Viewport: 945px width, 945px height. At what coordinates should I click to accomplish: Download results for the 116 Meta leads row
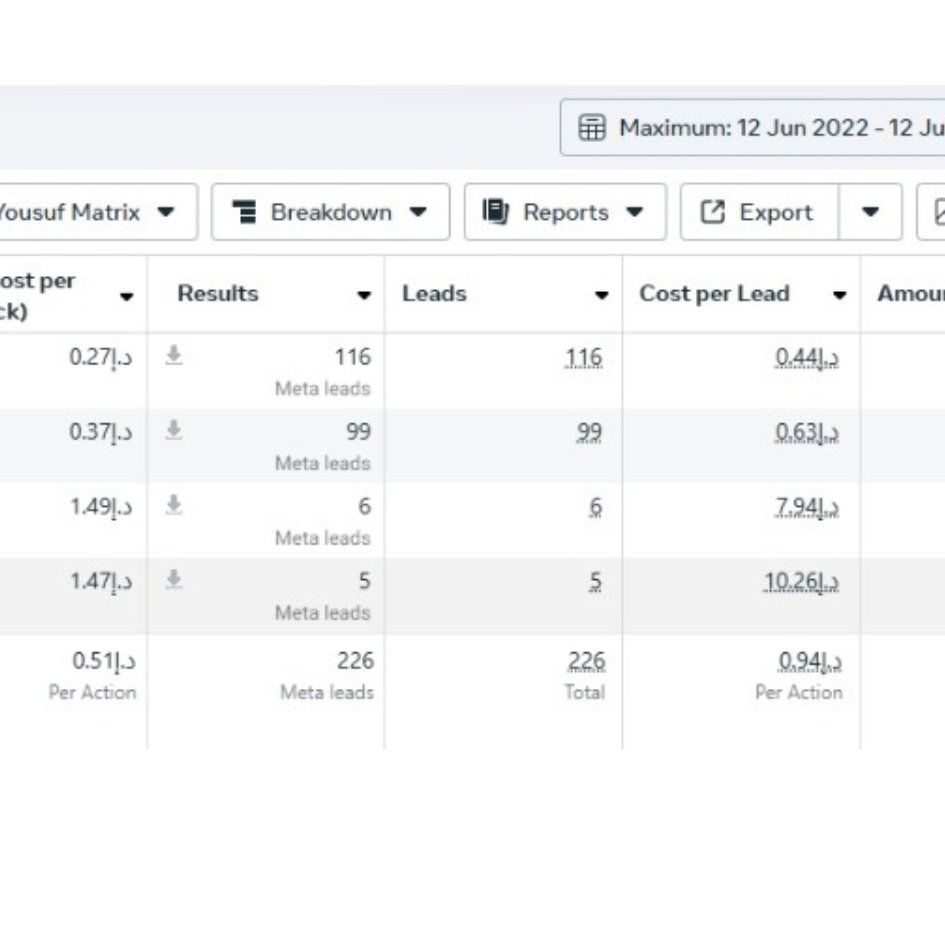(174, 356)
